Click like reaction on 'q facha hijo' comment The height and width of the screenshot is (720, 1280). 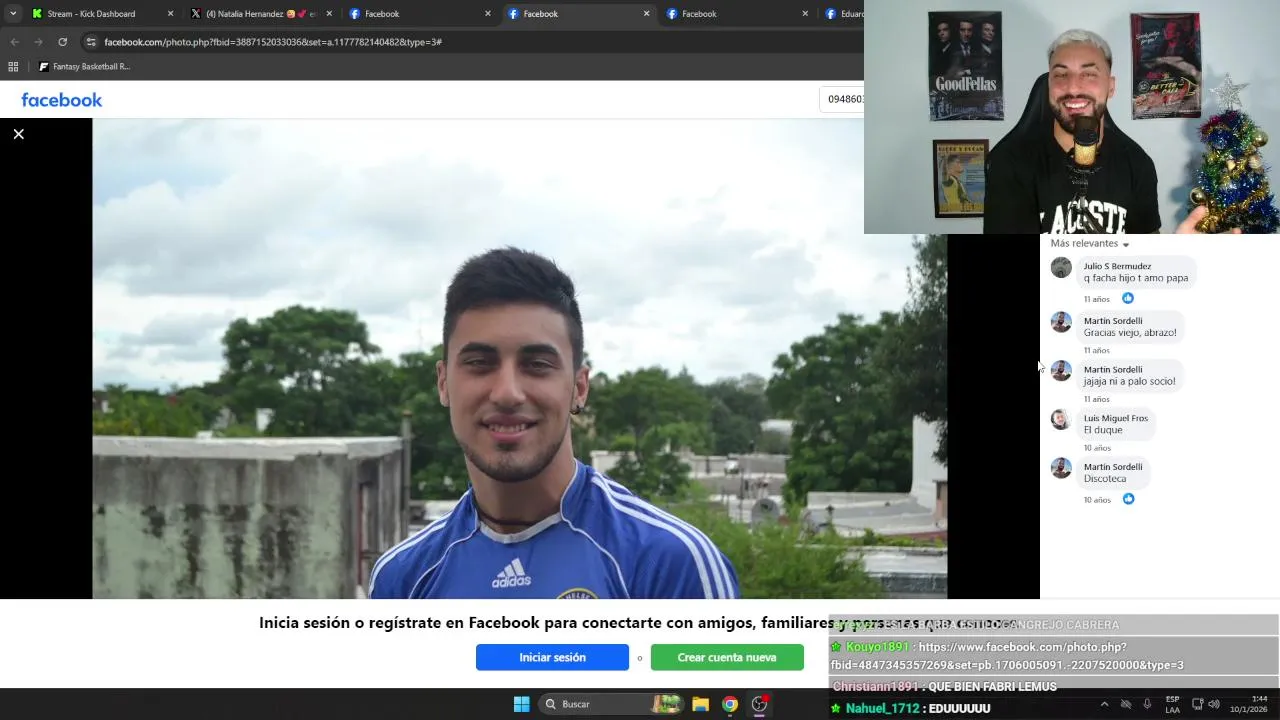pos(1128,298)
